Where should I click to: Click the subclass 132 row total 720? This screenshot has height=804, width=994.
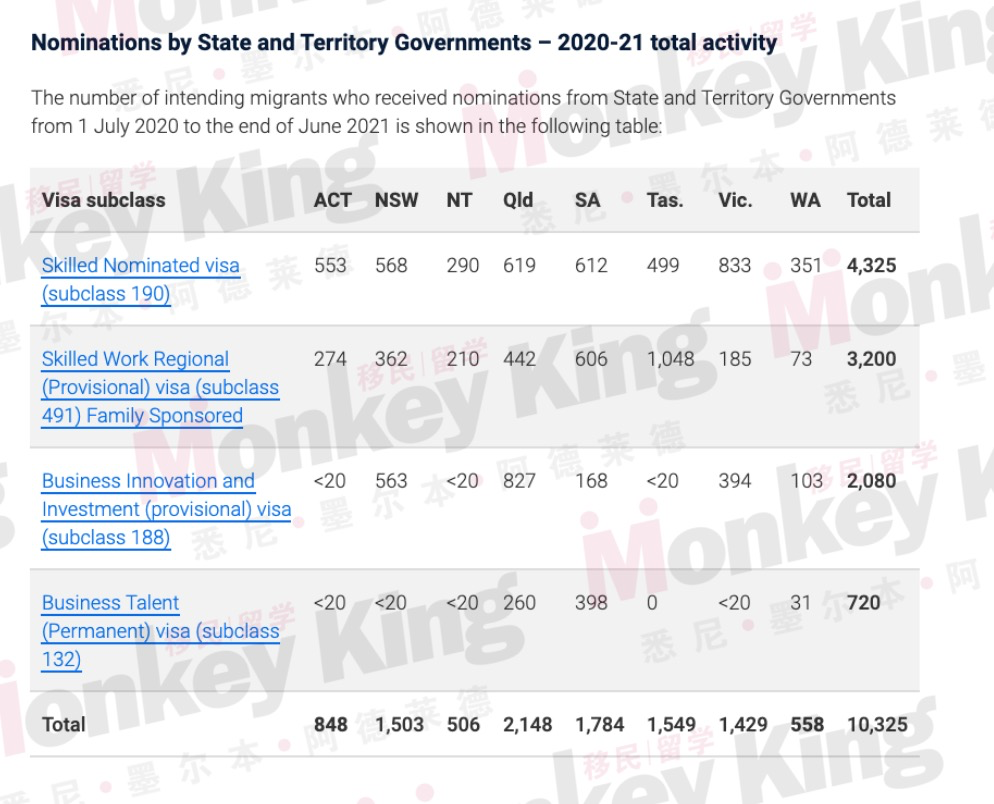(x=863, y=602)
